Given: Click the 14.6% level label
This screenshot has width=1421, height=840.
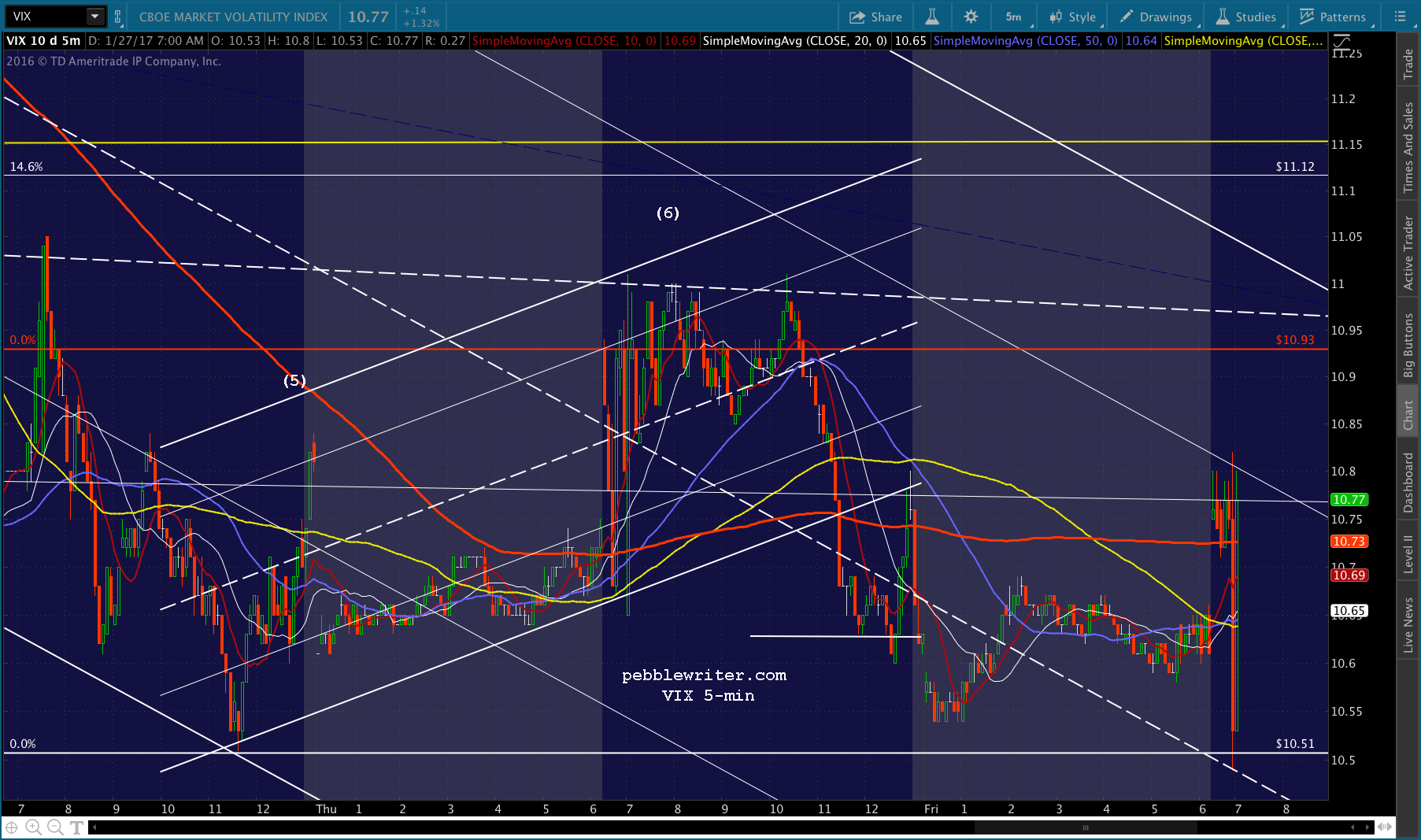Looking at the screenshot, I should pyautogui.click(x=26, y=166).
